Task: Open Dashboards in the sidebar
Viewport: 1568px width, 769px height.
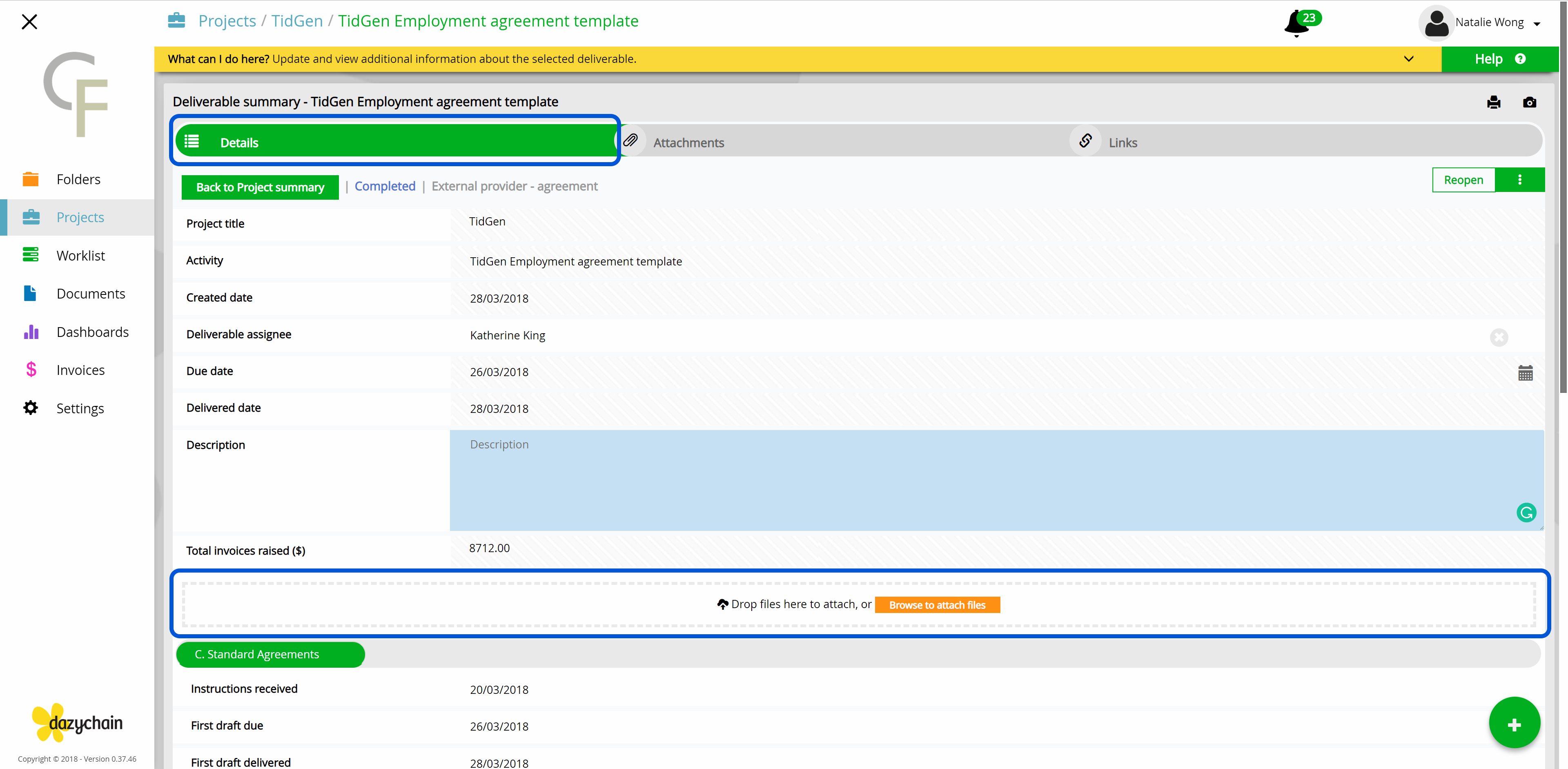Action: [x=77, y=332]
